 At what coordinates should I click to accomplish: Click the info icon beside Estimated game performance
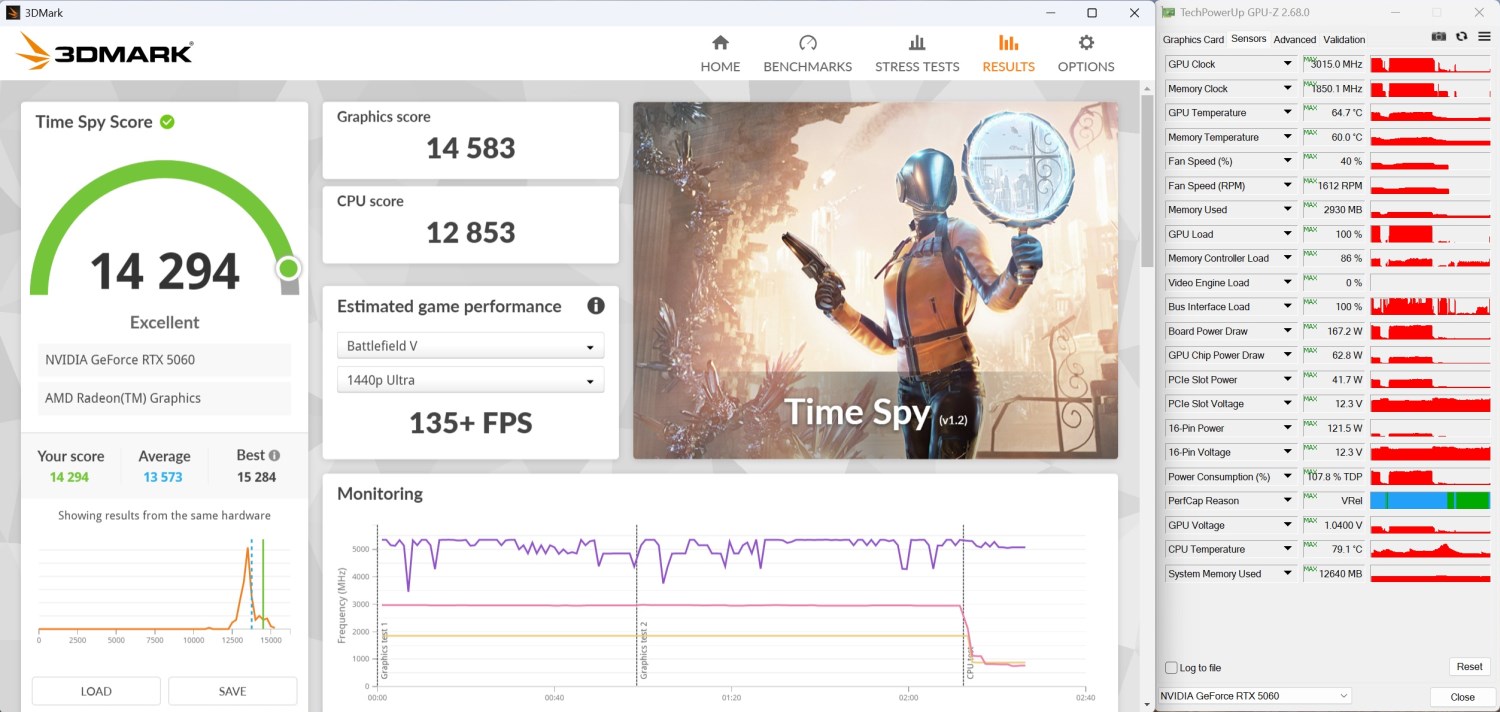[x=595, y=306]
